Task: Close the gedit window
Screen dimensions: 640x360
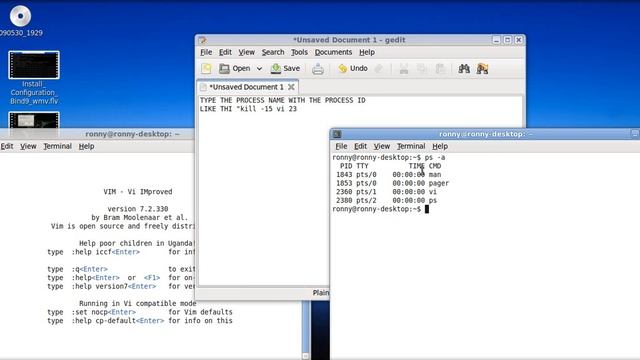Action: (518, 40)
